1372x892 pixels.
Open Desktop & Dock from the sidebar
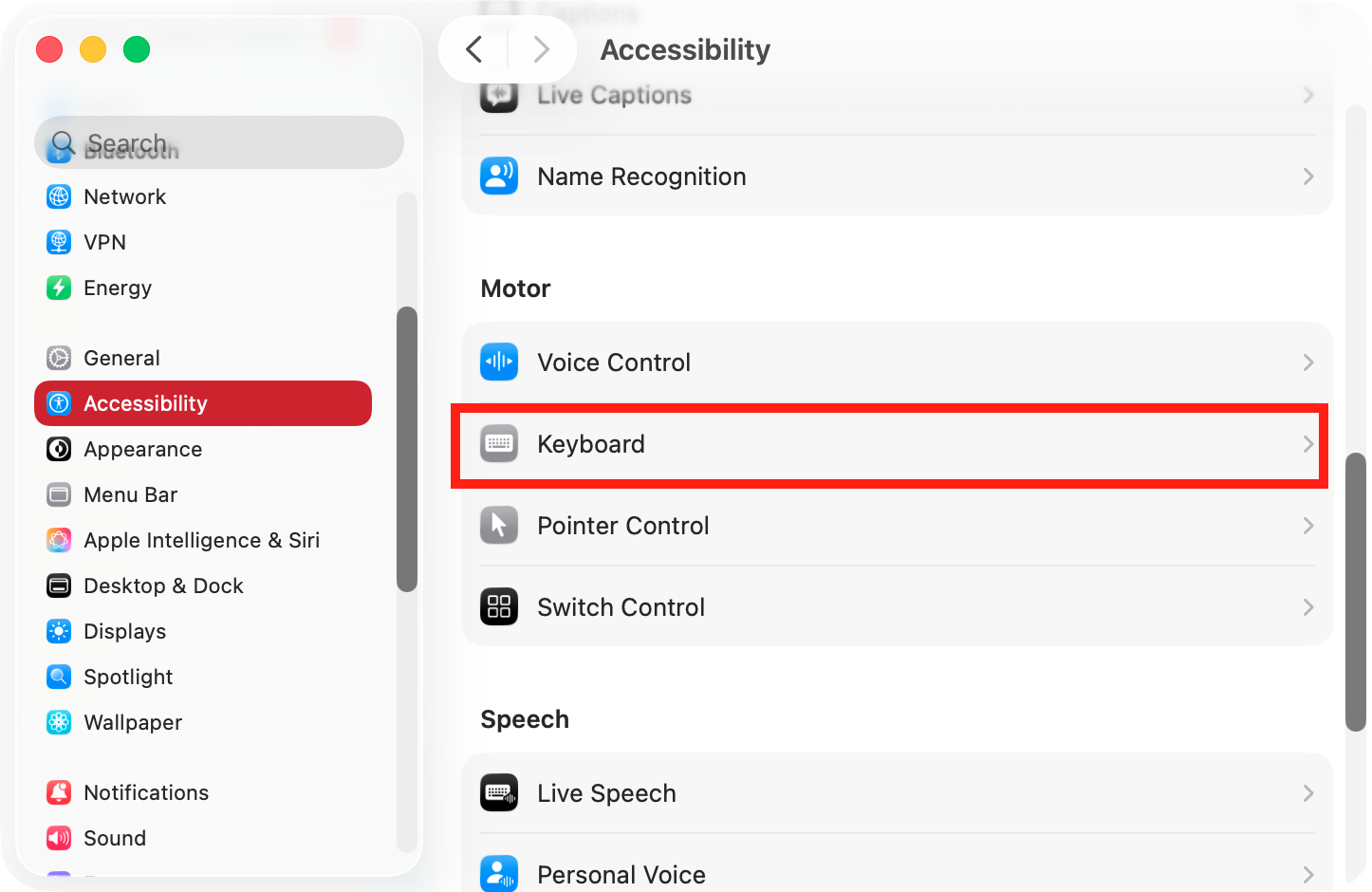click(x=164, y=585)
